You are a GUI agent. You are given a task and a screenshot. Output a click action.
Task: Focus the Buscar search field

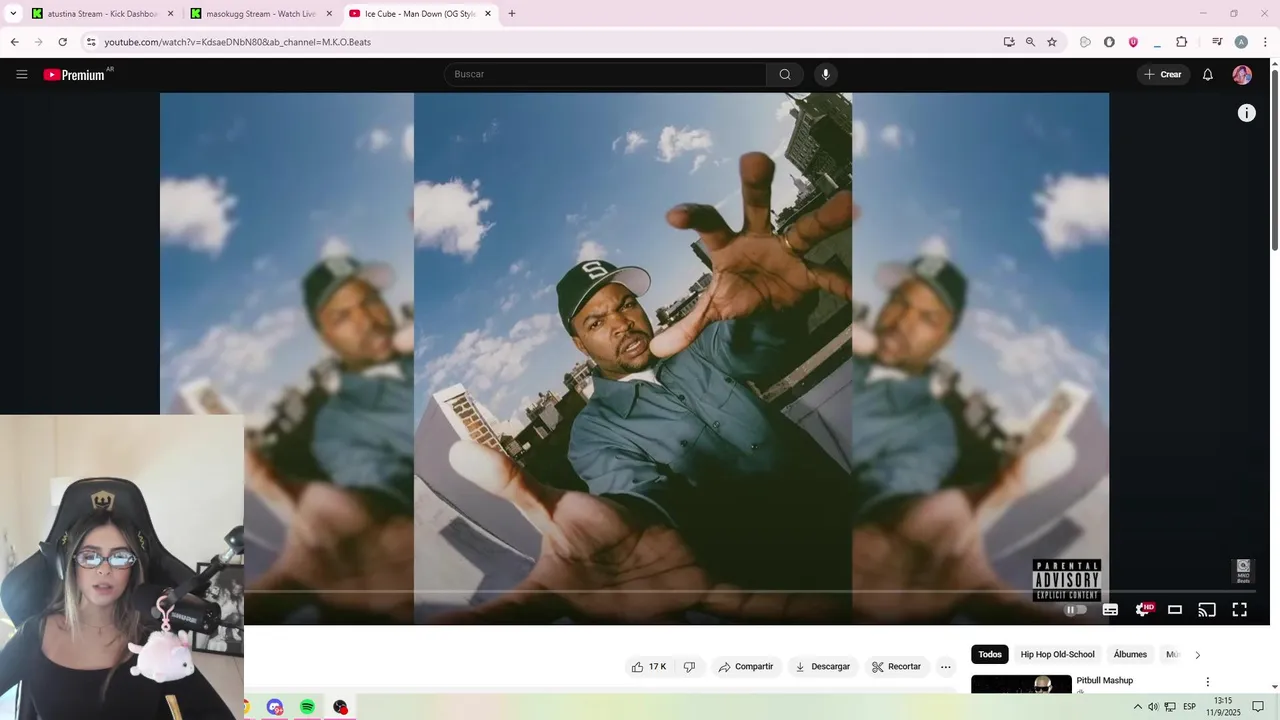click(x=608, y=74)
